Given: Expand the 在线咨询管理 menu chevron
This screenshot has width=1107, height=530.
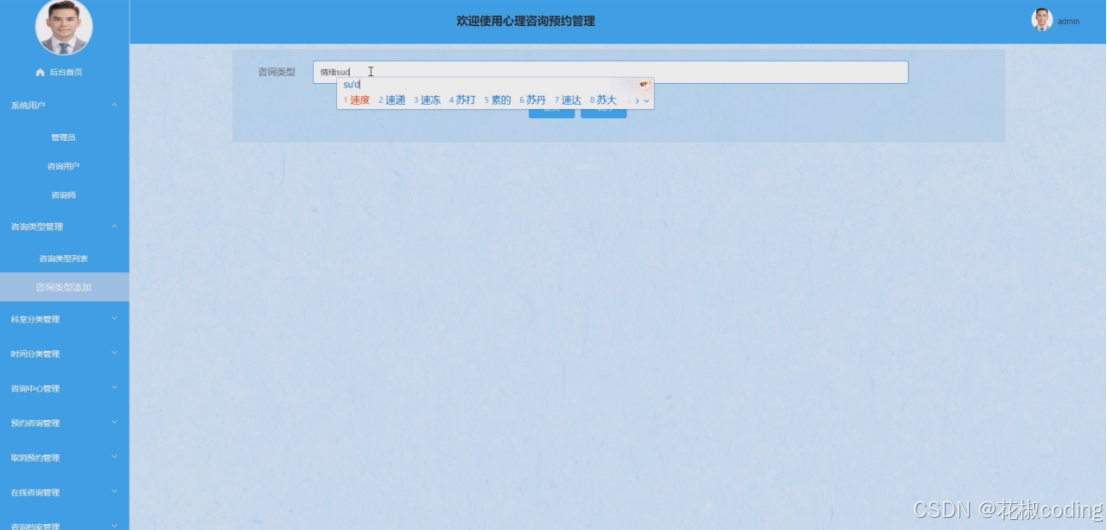Looking at the screenshot, I should click(x=114, y=492).
